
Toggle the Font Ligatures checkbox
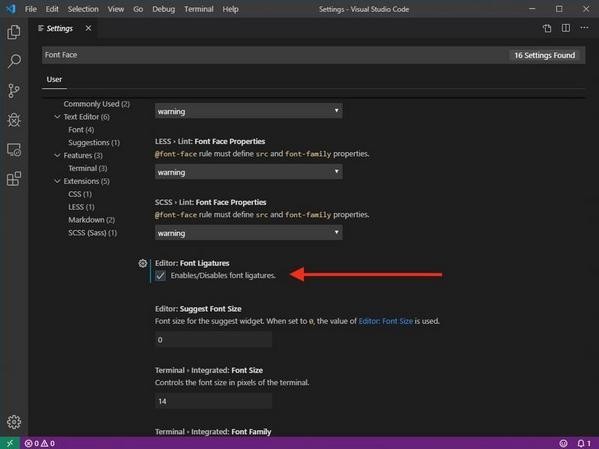coord(160,276)
